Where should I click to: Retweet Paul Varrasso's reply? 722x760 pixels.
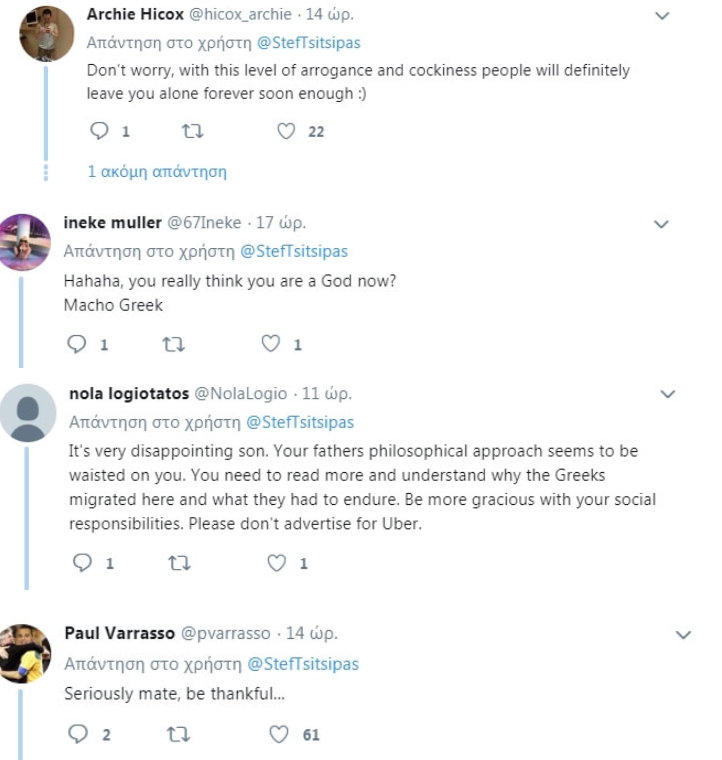(178, 735)
